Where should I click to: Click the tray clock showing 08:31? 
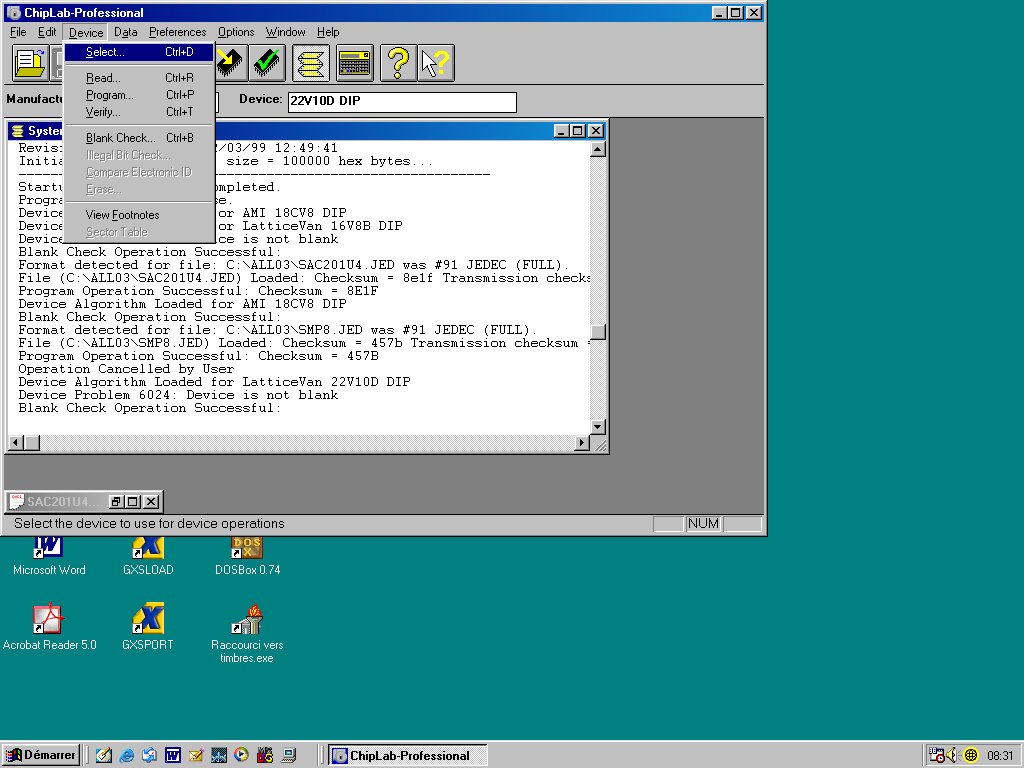[1000, 756]
